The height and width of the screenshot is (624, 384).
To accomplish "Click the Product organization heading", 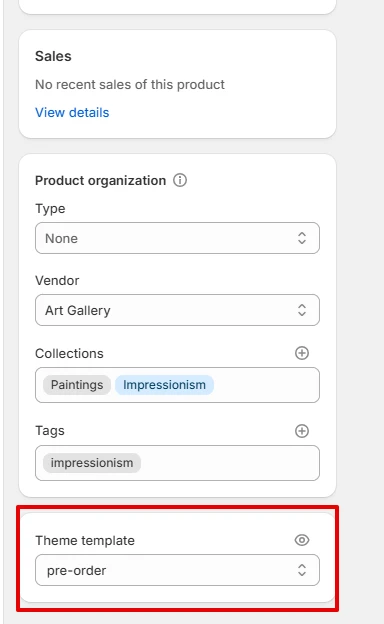I will click(x=100, y=181).
